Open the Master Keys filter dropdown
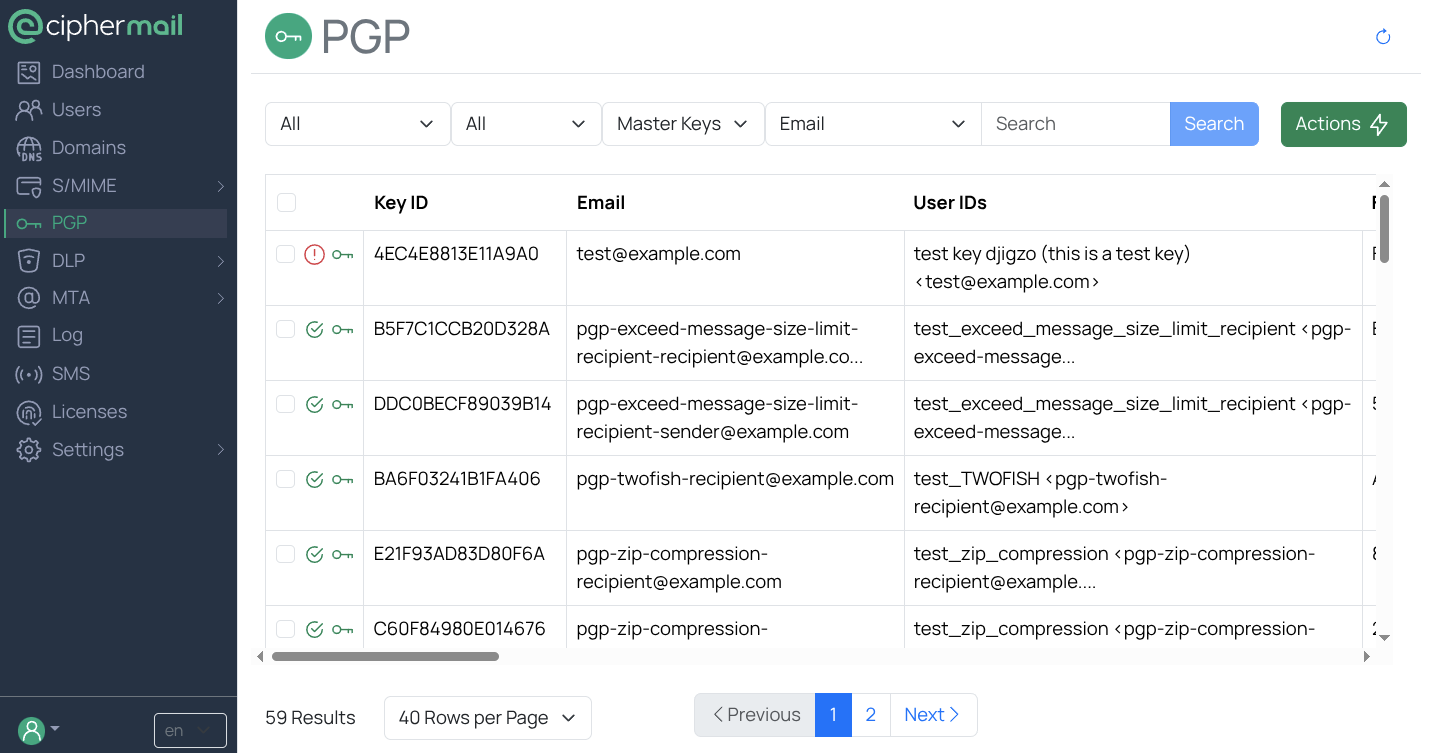The height and width of the screenshot is (753, 1434). [x=682, y=124]
